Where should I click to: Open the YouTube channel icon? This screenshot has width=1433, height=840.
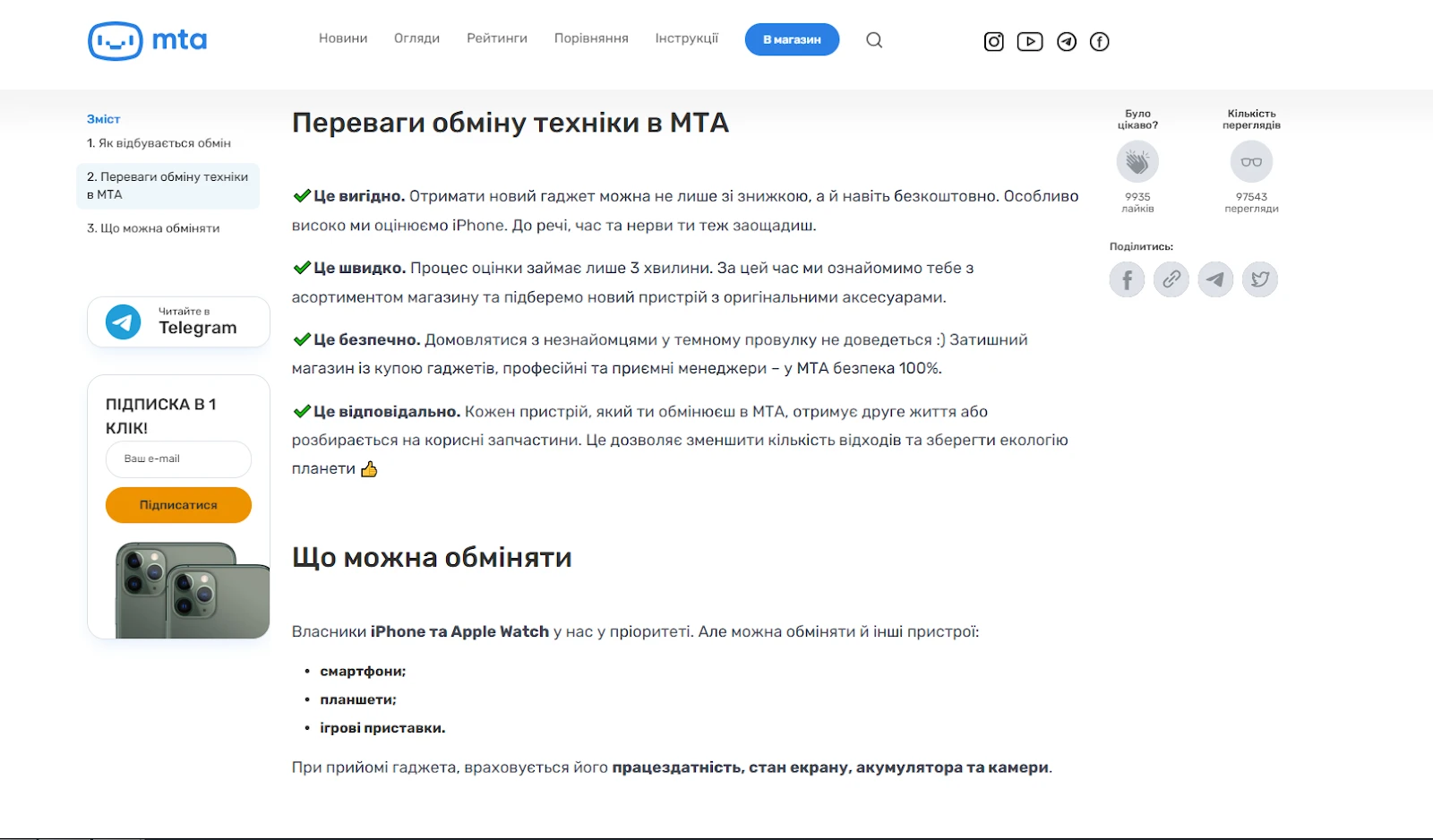[1030, 41]
